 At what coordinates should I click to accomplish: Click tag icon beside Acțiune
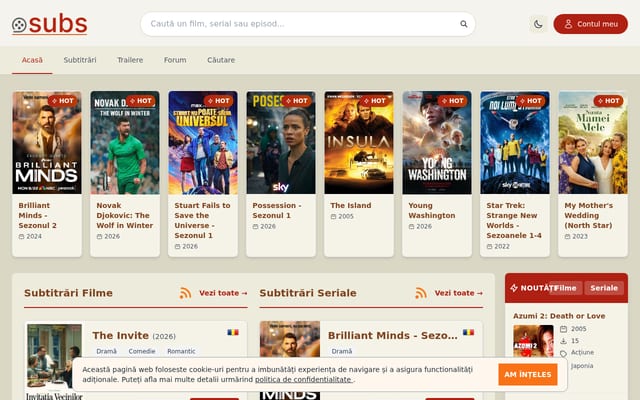[563, 353]
